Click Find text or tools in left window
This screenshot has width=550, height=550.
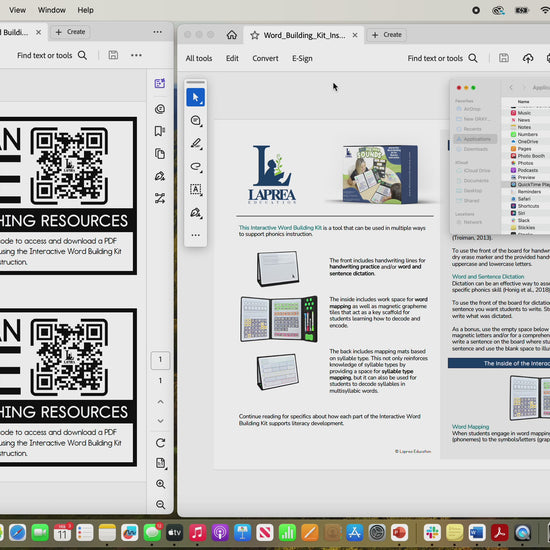pos(52,55)
